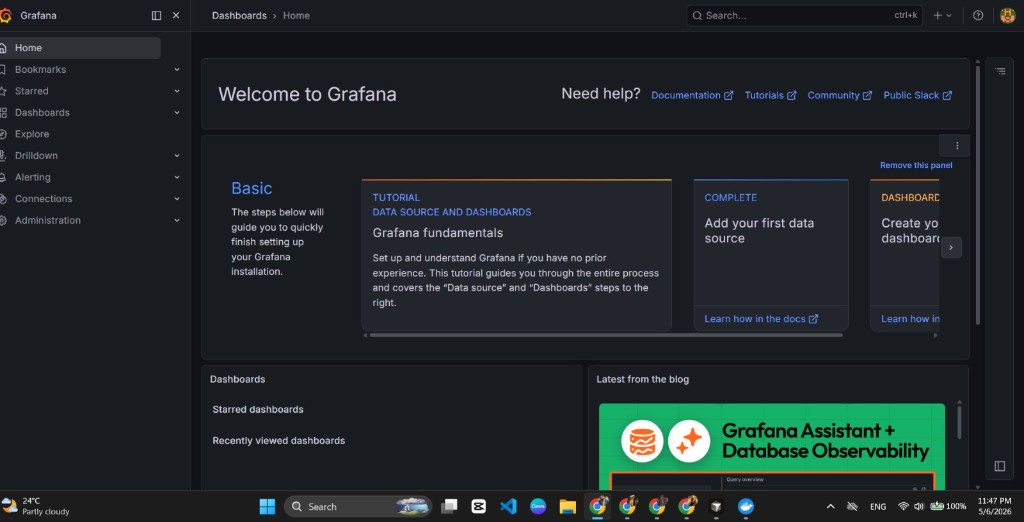
Task: Expand the Administration section chevron
Action: click(177, 220)
